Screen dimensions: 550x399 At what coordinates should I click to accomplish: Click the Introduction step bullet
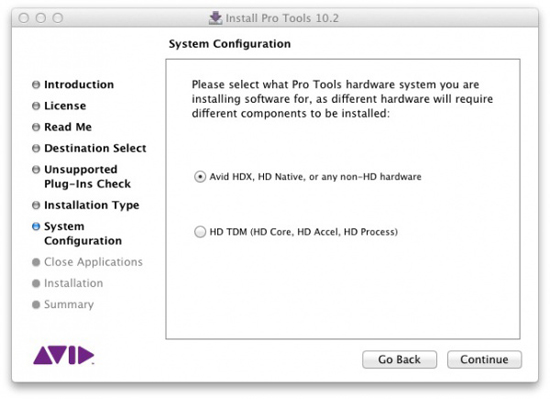coord(36,84)
